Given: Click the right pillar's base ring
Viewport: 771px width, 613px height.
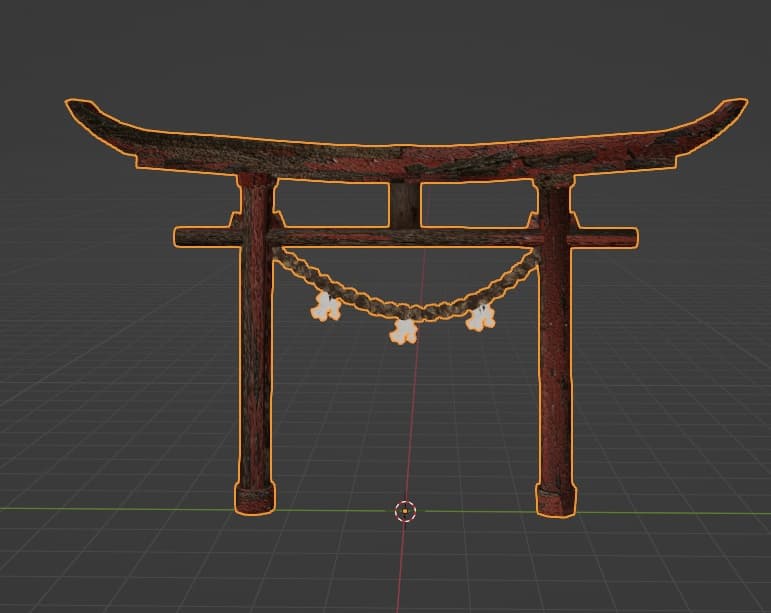Looking at the screenshot, I should tap(556, 500).
